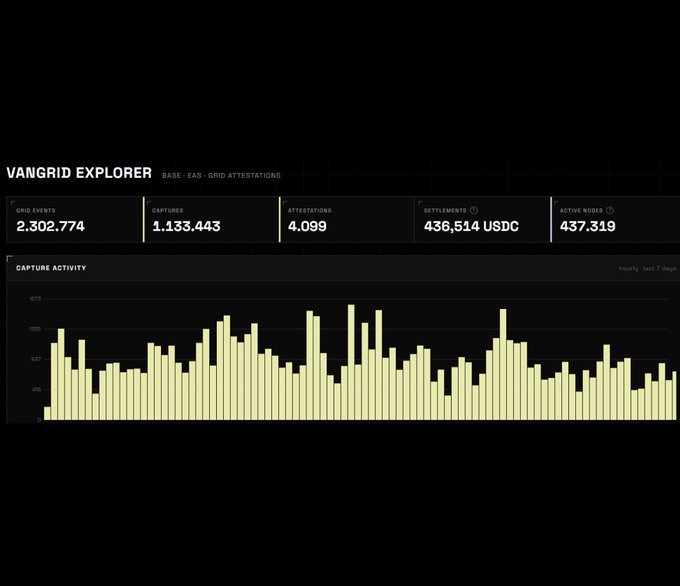Click the 0 y-axis label

coord(39,420)
